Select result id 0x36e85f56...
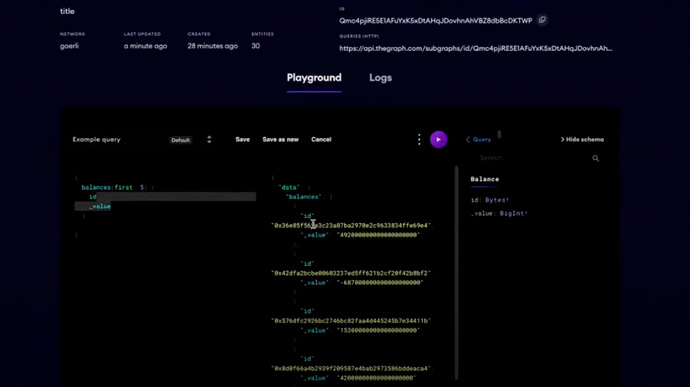This screenshot has width=690, height=387. pos(351,225)
